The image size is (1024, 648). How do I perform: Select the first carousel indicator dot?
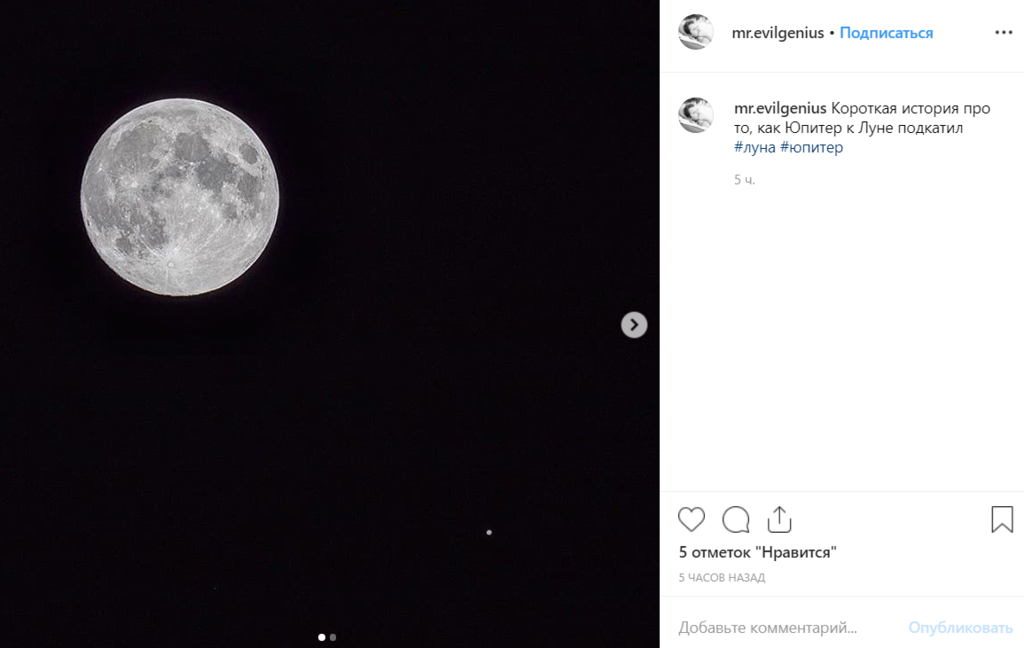[x=322, y=637]
